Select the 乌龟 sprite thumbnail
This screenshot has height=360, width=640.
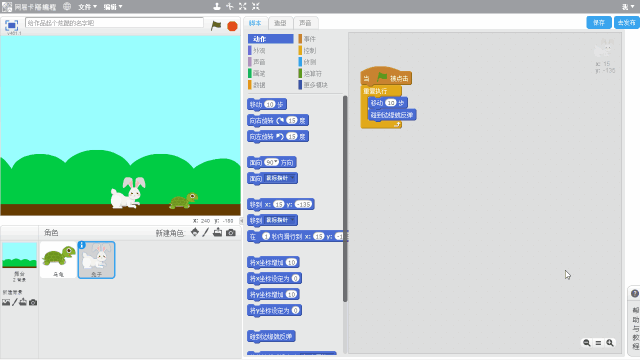58,260
